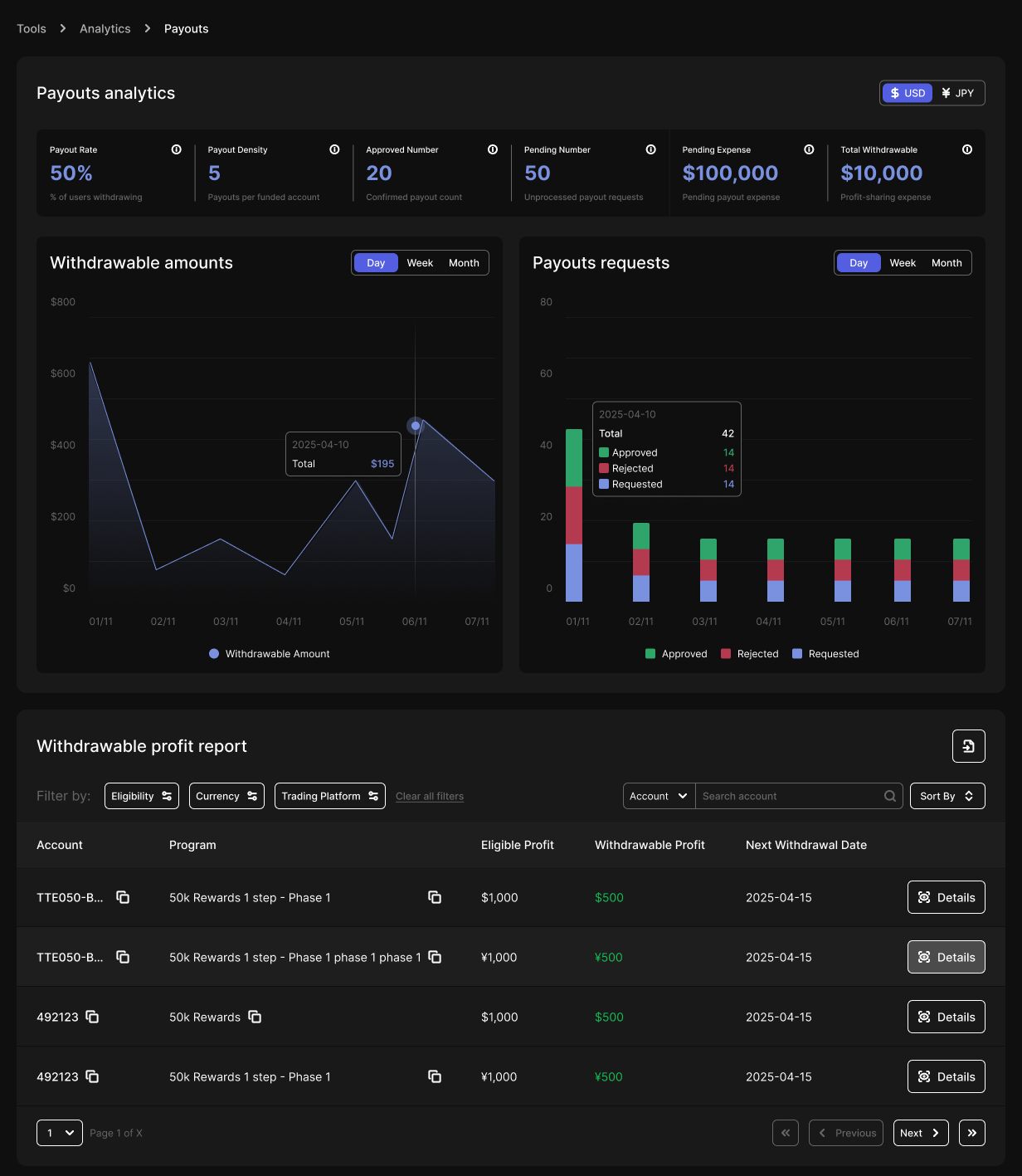Copy the first TTE050-B account number

tap(123, 897)
